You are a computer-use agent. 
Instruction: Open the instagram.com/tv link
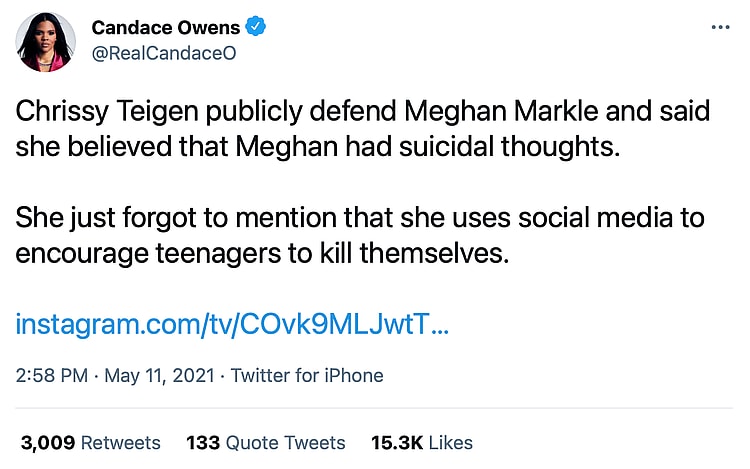[x=232, y=324]
